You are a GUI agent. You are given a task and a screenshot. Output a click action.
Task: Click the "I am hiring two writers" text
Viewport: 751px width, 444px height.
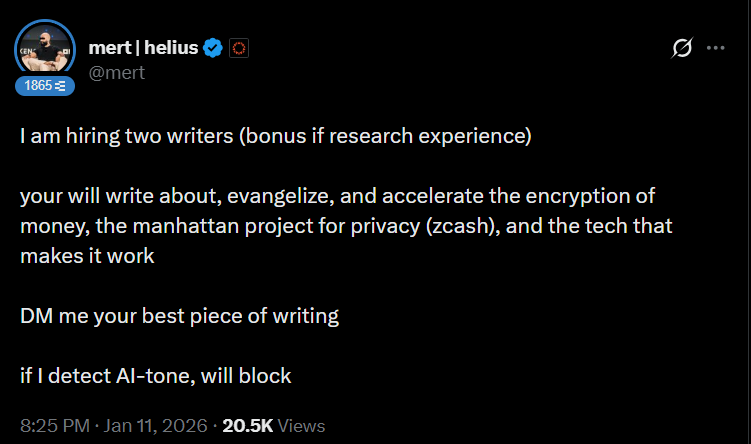126,136
